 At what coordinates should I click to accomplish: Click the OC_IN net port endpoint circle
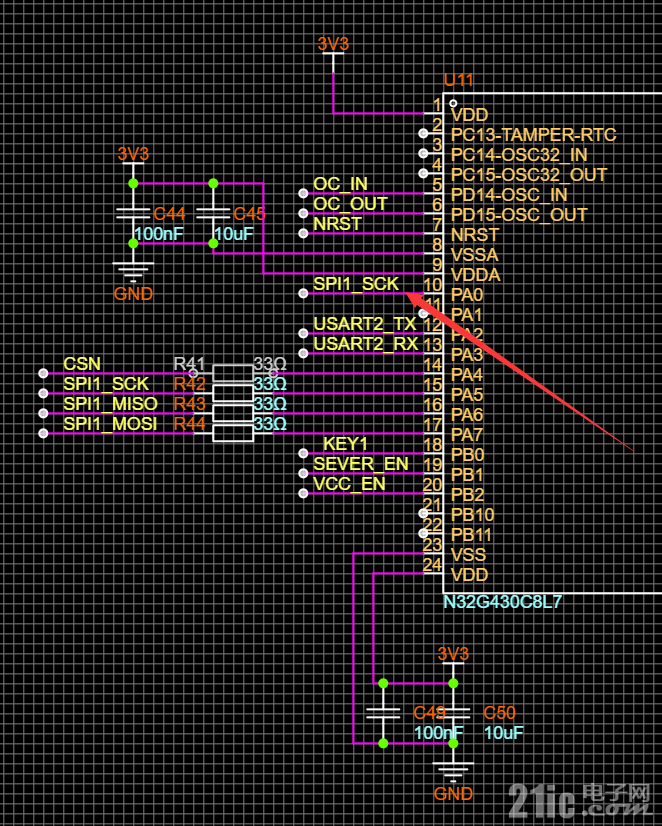[303, 193]
